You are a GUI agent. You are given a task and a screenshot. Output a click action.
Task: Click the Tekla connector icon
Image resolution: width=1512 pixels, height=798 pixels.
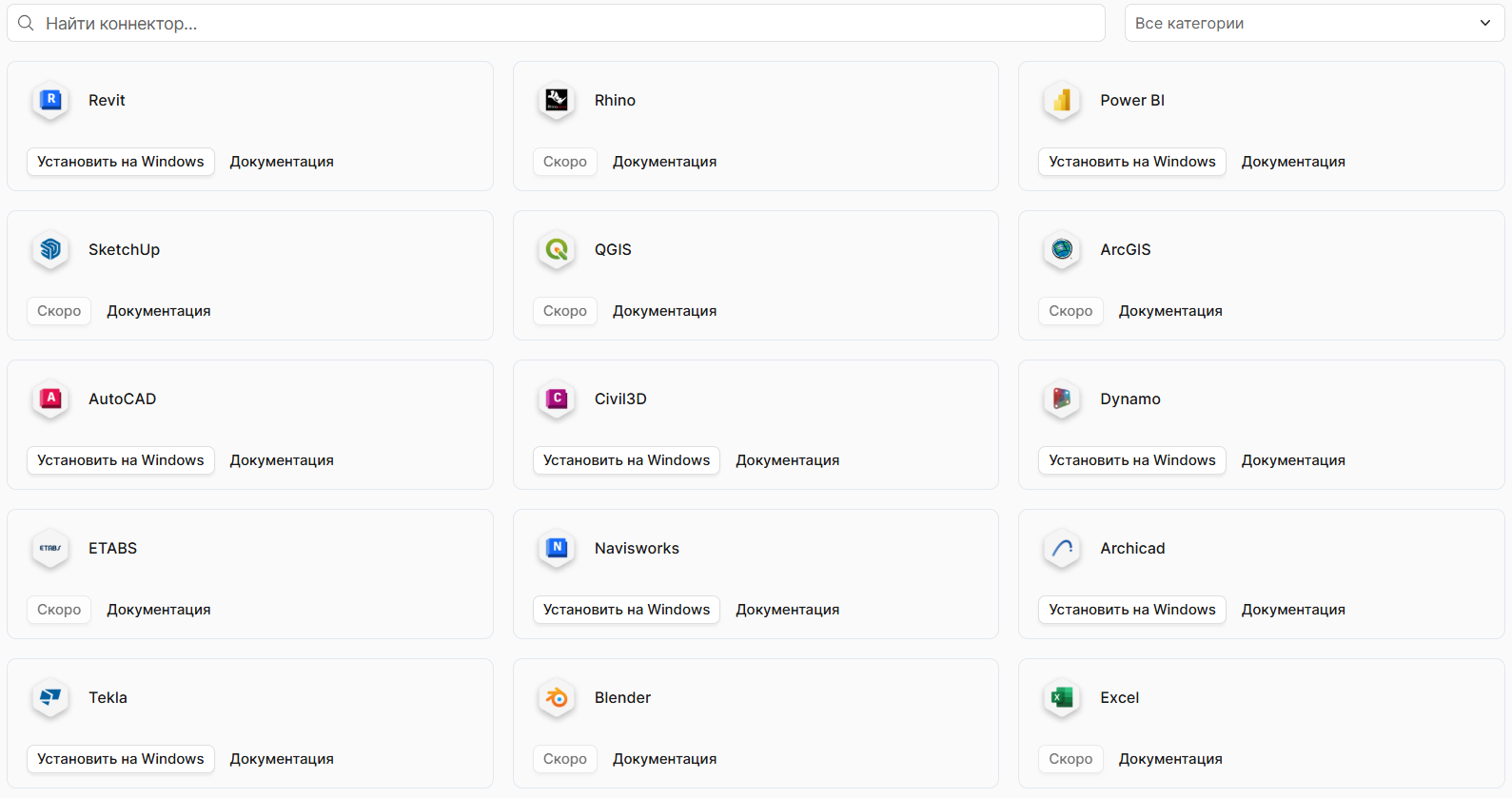(50, 697)
